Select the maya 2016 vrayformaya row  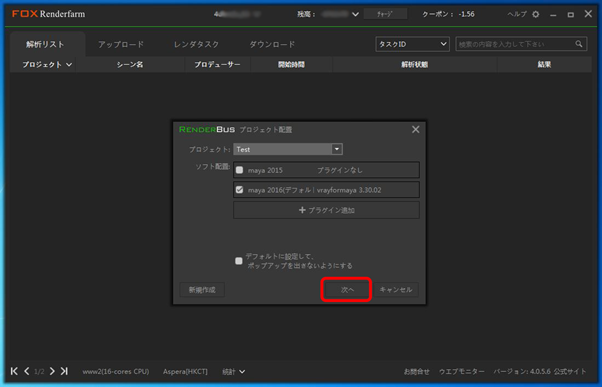pyautogui.click(x=326, y=190)
